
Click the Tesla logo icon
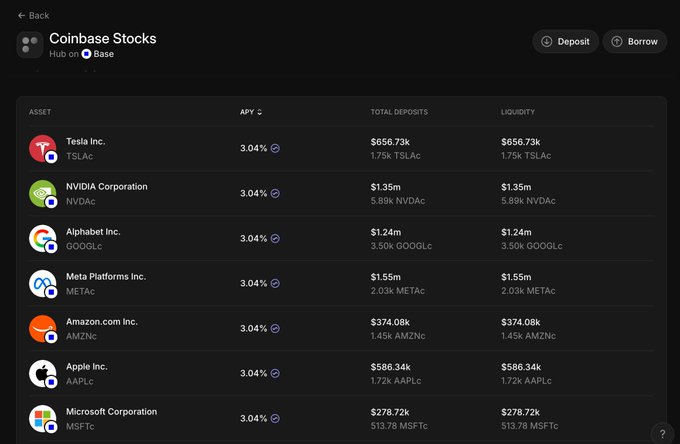tap(42, 148)
